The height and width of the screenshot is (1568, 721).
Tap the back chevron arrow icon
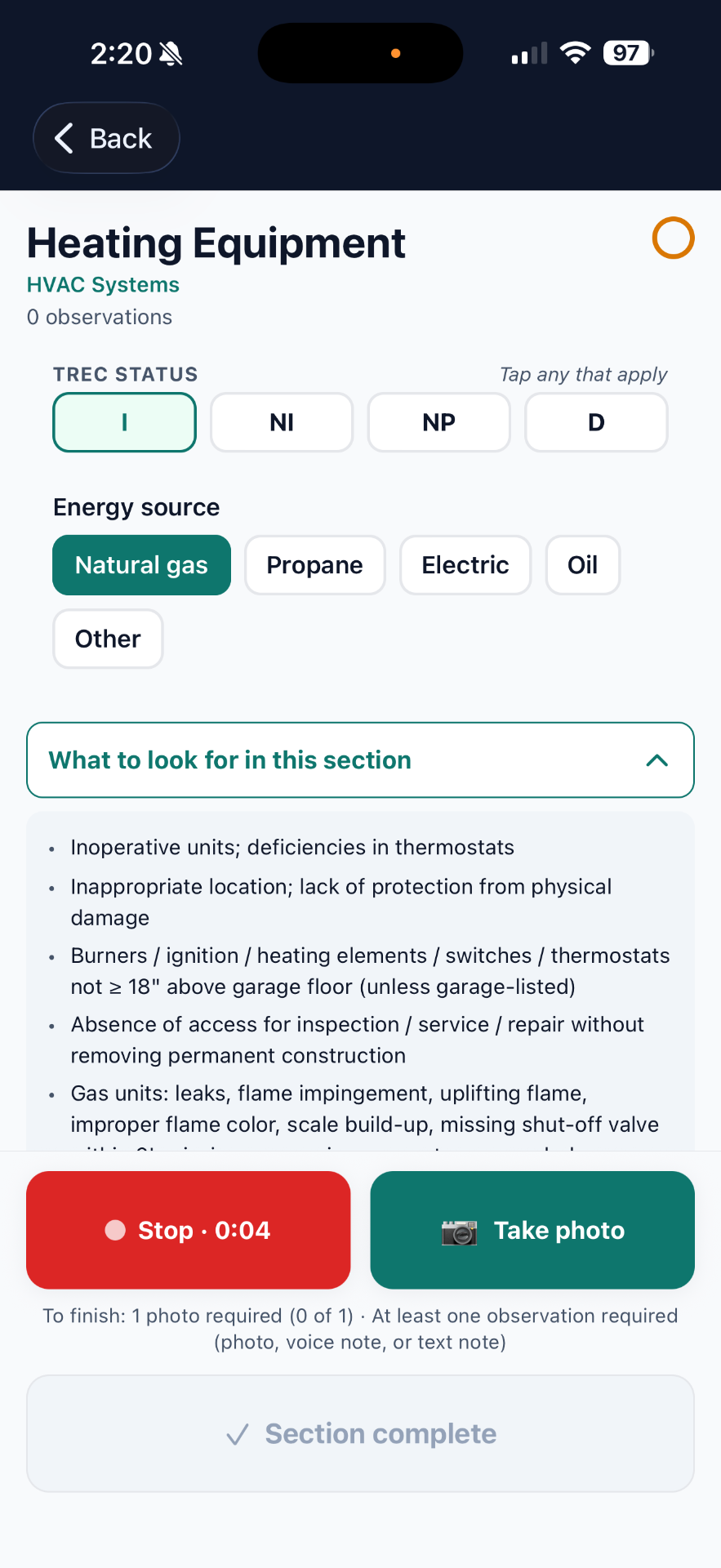pos(65,138)
